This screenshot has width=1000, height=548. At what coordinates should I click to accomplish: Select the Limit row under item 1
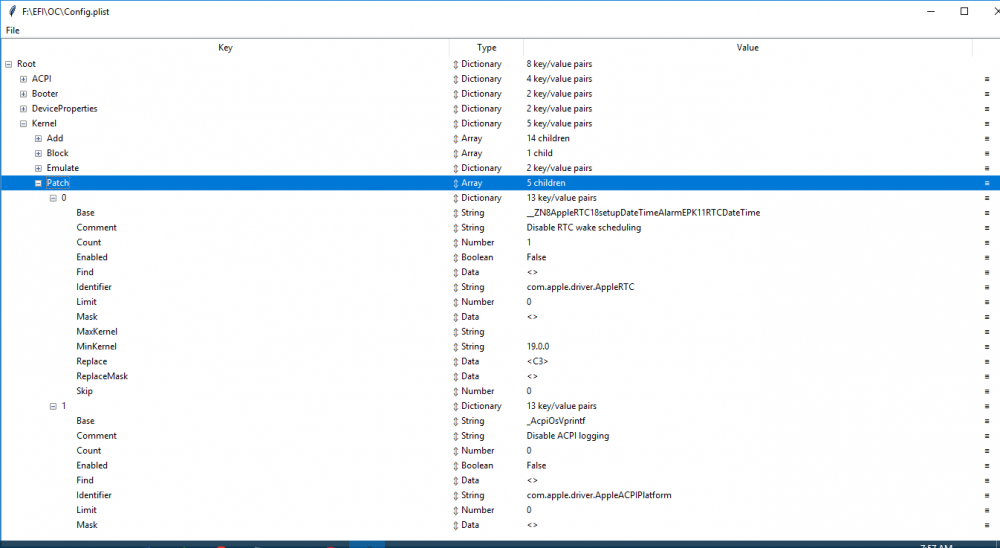pos(500,510)
